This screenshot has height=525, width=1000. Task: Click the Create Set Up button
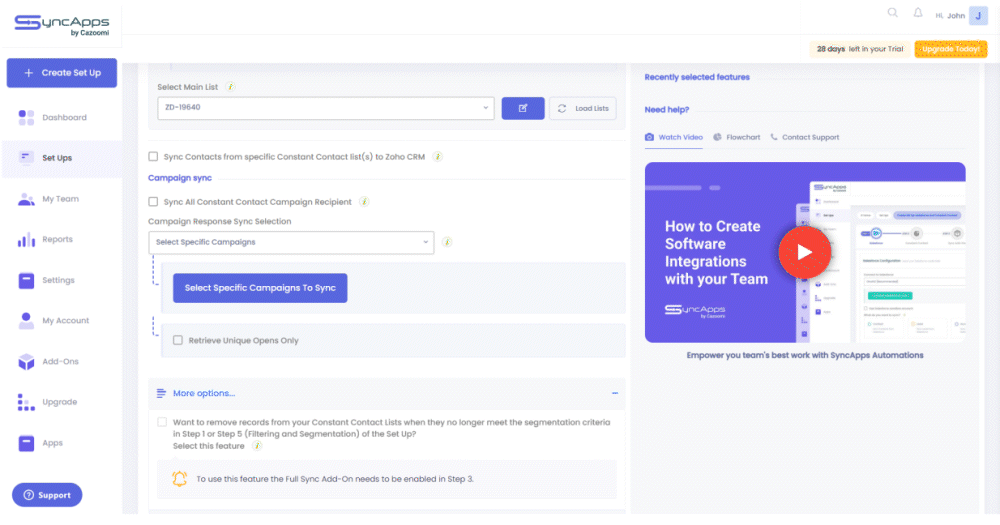coord(62,73)
